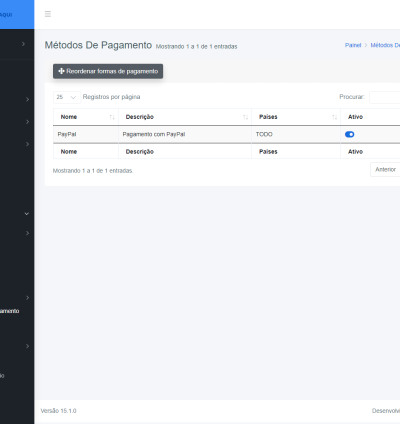Viewport: 400px width, 424px height.
Task: Click the Reordenar formas de pagamento button
Action: 108,71
